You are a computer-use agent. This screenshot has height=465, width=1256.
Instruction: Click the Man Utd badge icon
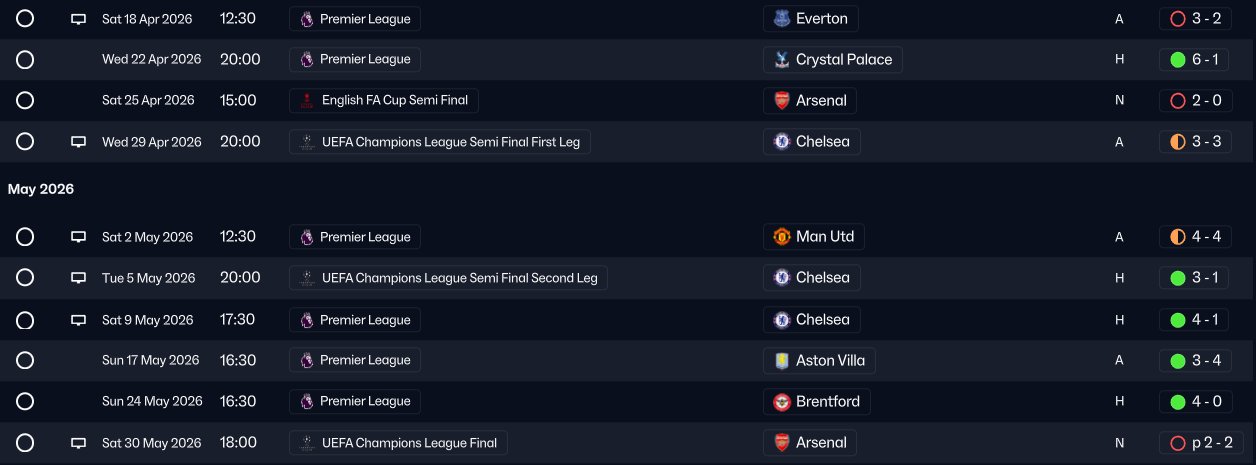pyautogui.click(x=782, y=237)
